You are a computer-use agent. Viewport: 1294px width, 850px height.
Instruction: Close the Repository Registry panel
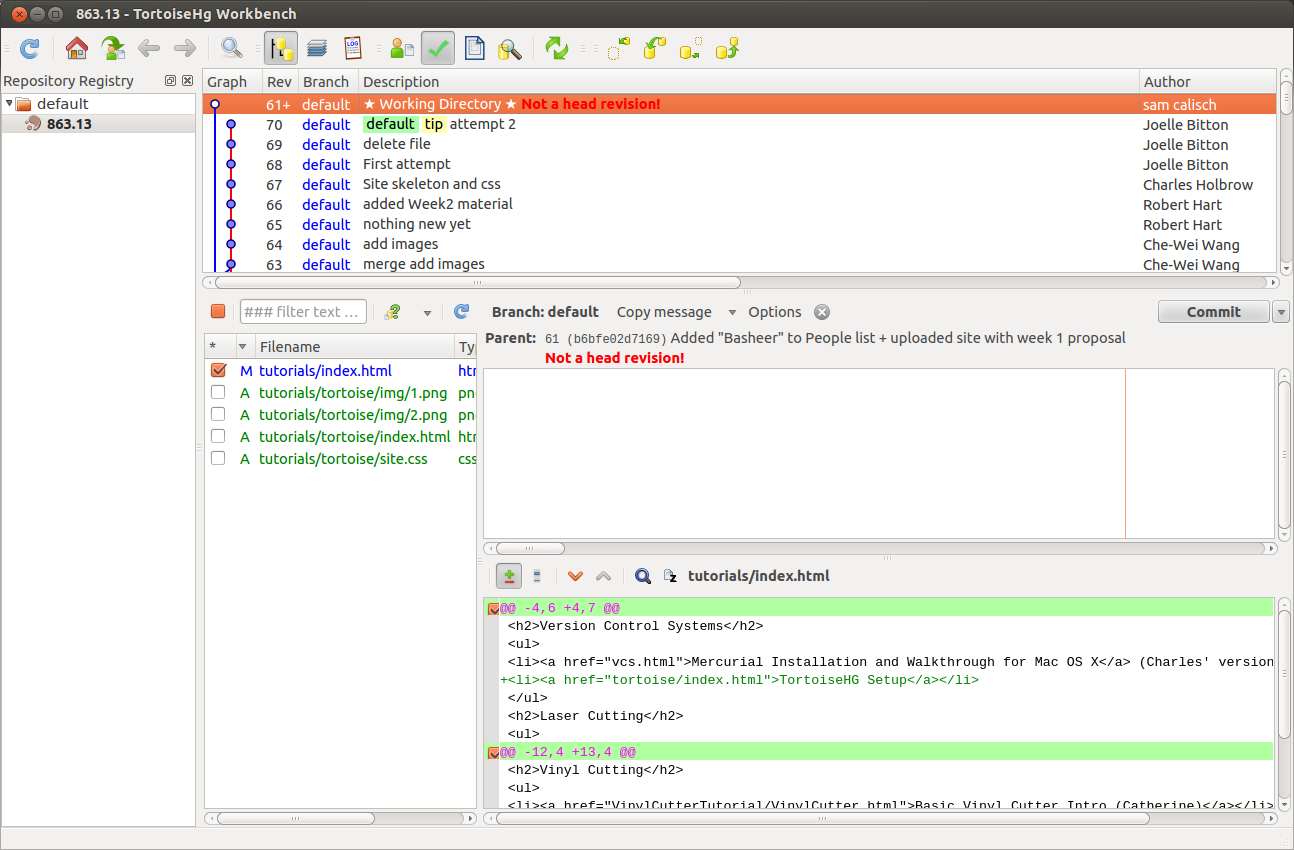[187, 81]
